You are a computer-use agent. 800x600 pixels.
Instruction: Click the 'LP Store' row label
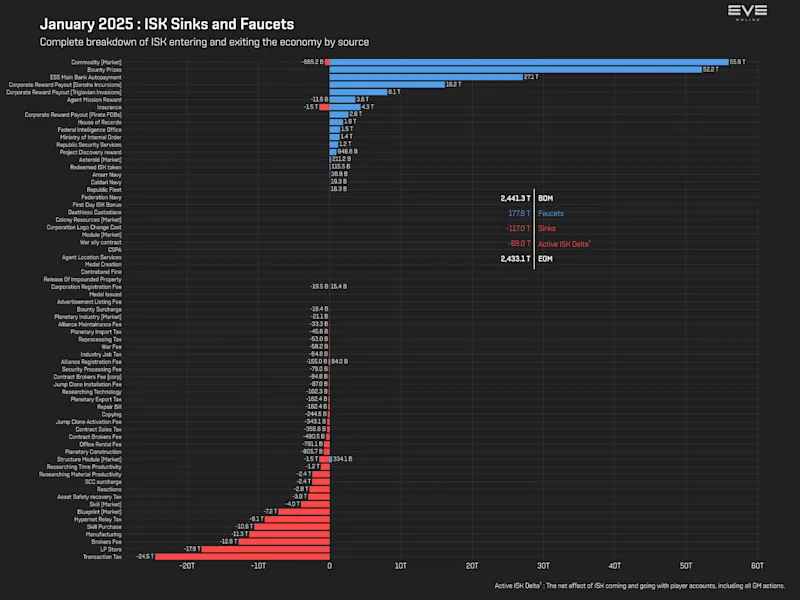click(111, 549)
